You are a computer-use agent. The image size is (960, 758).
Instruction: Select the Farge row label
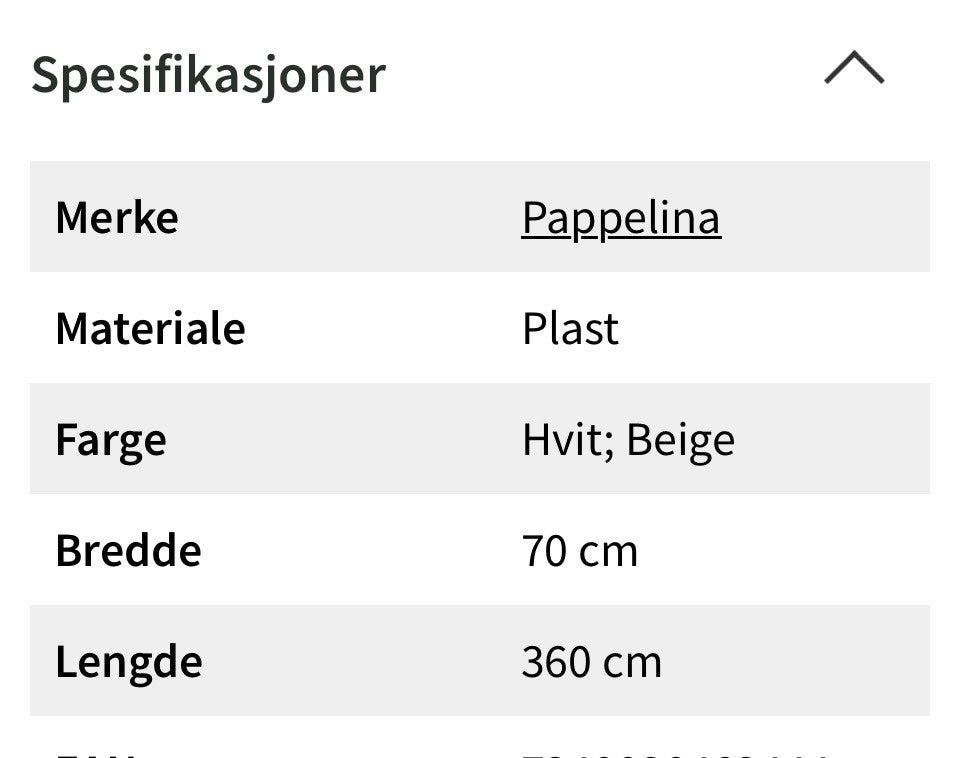[x=111, y=438]
